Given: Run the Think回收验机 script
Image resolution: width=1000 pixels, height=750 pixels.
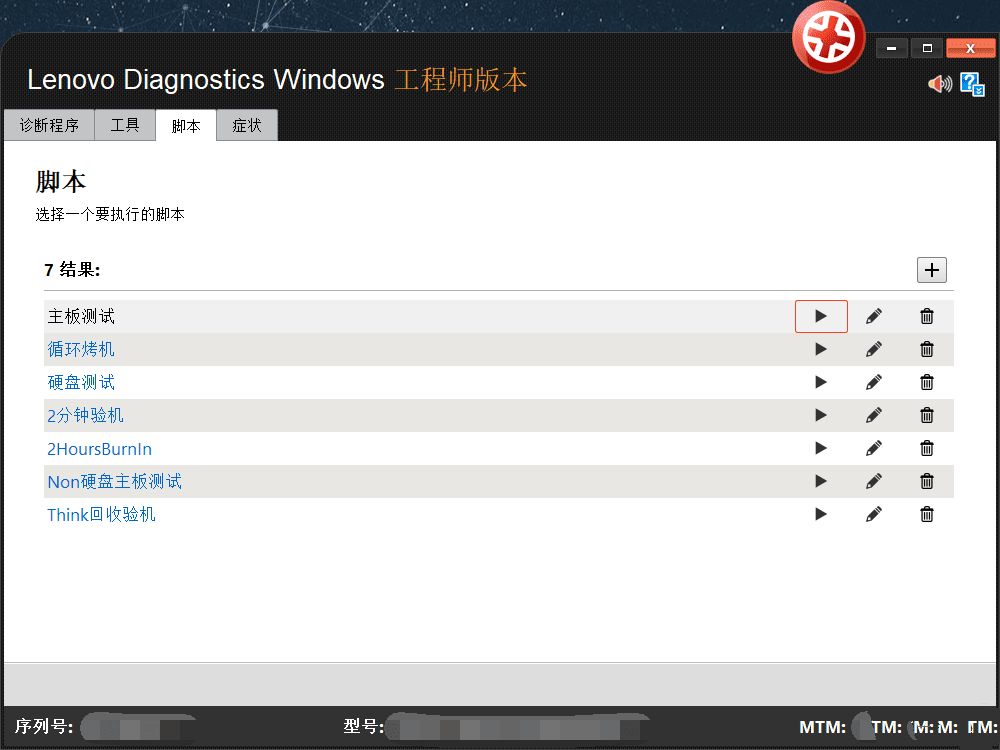Looking at the screenshot, I should point(821,514).
